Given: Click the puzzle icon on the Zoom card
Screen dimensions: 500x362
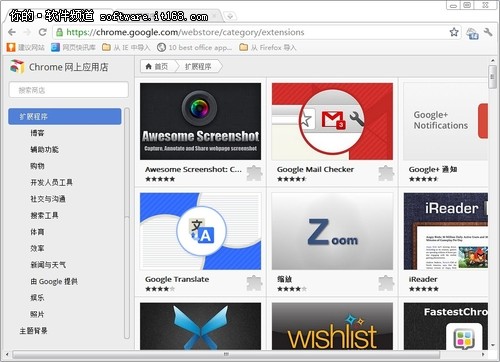Looking at the screenshot, I should pos(386,283).
